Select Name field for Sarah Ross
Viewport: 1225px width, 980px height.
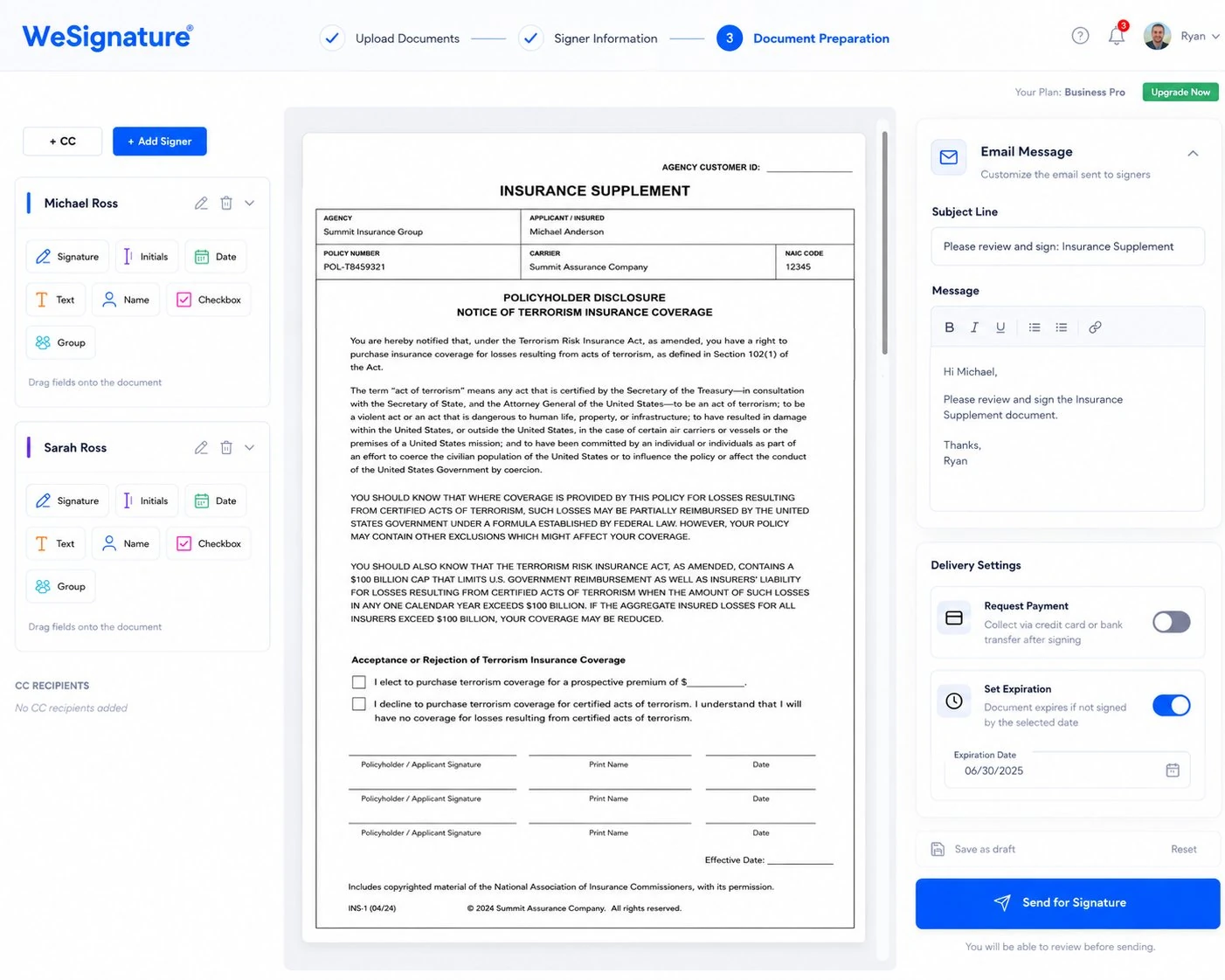tap(126, 543)
